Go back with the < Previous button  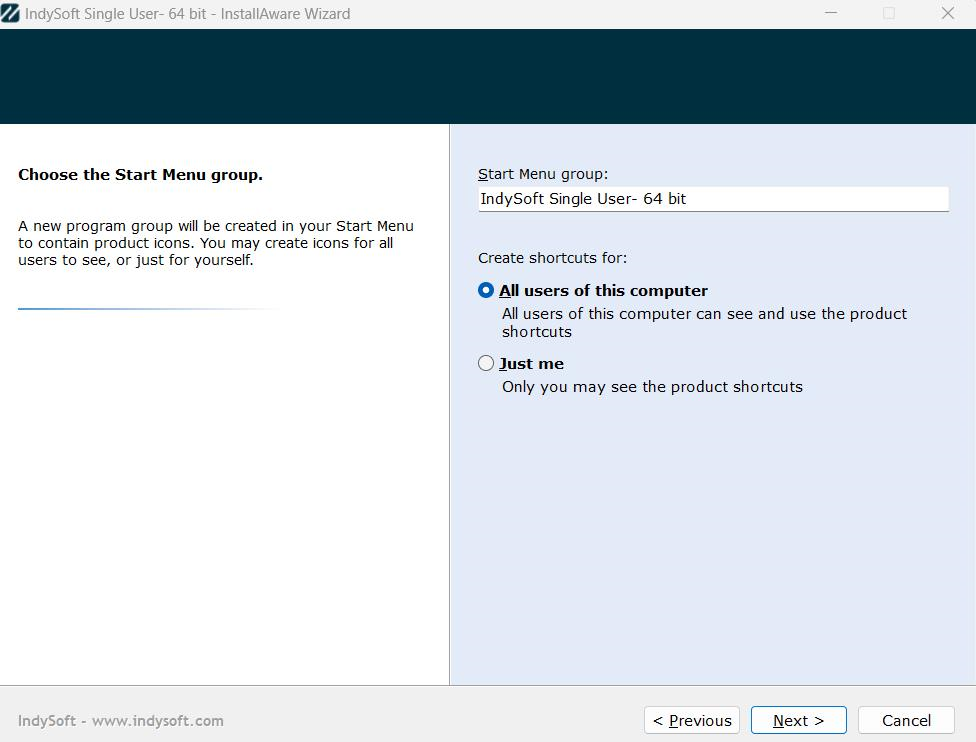[692, 720]
